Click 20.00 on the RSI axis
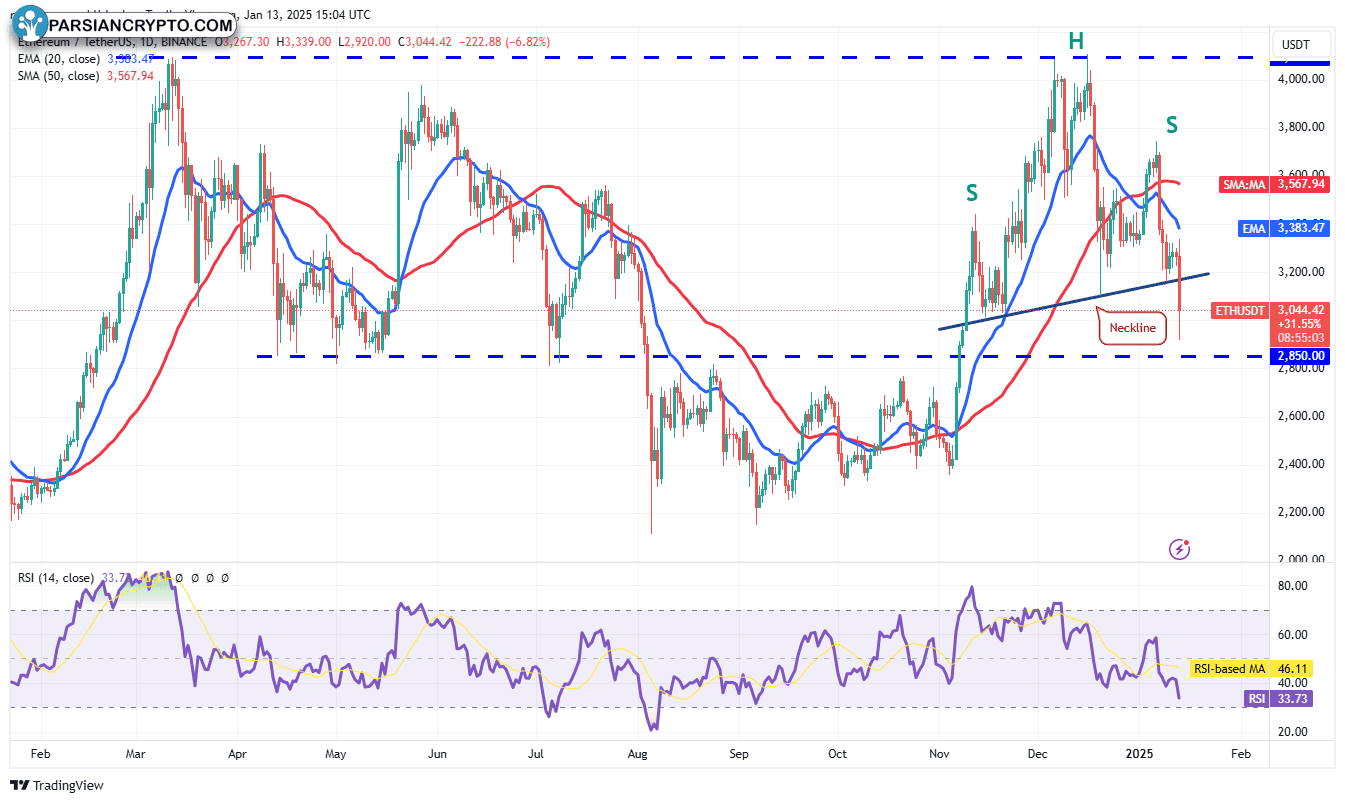The height and width of the screenshot is (803, 1345). point(1293,732)
